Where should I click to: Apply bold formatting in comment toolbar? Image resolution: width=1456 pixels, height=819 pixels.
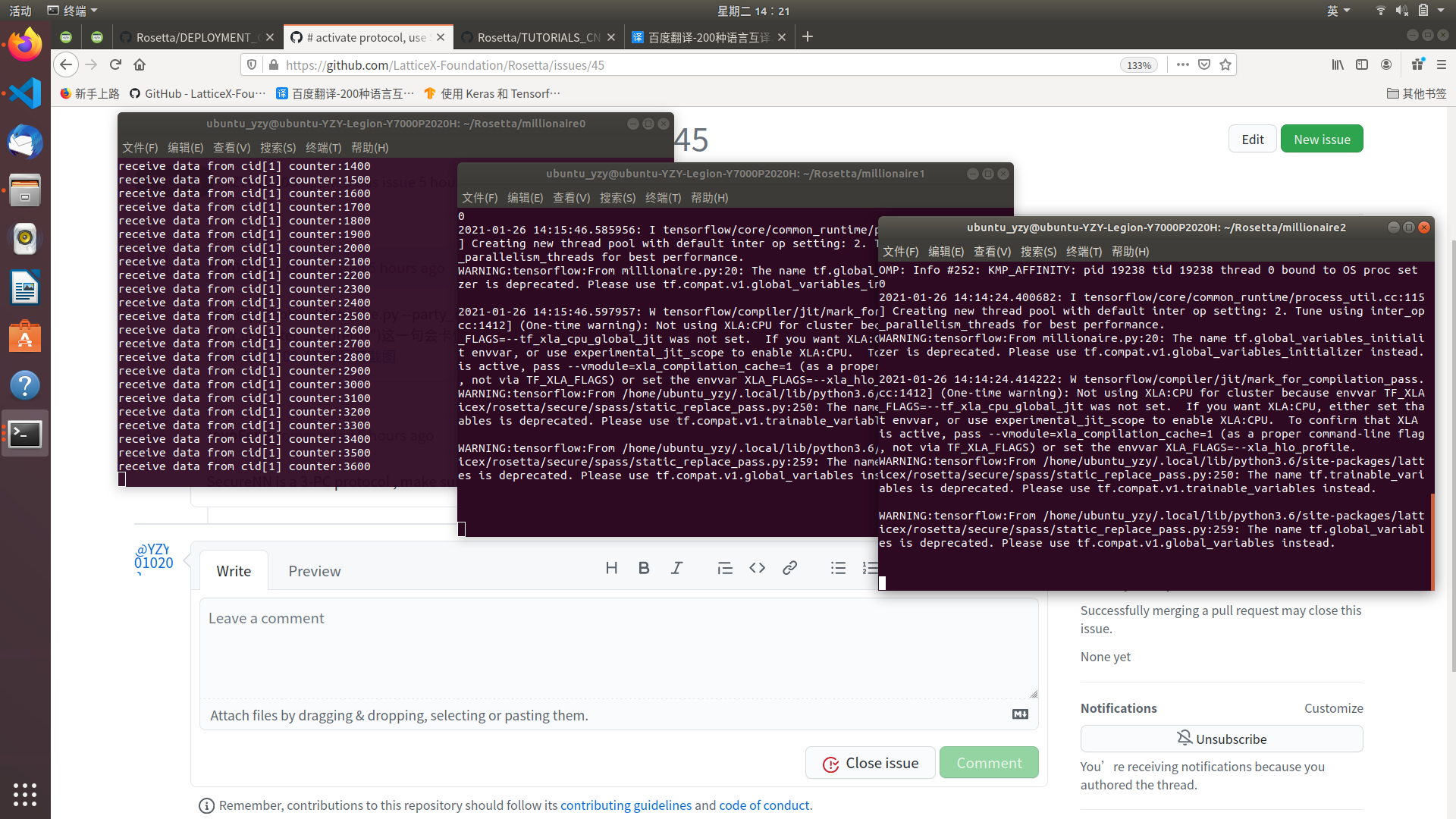pos(643,568)
